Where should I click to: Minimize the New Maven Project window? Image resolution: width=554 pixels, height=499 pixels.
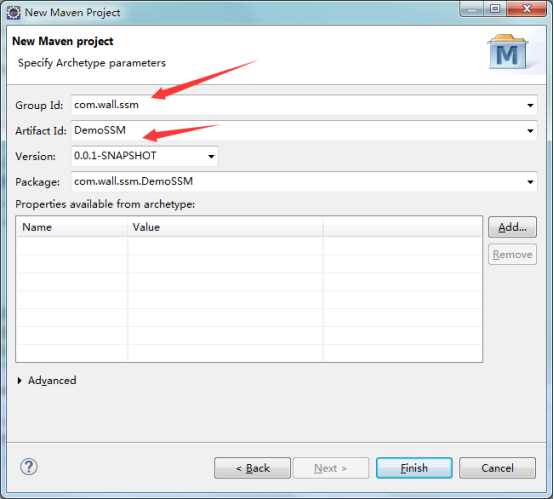pyautogui.click(x=472, y=8)
